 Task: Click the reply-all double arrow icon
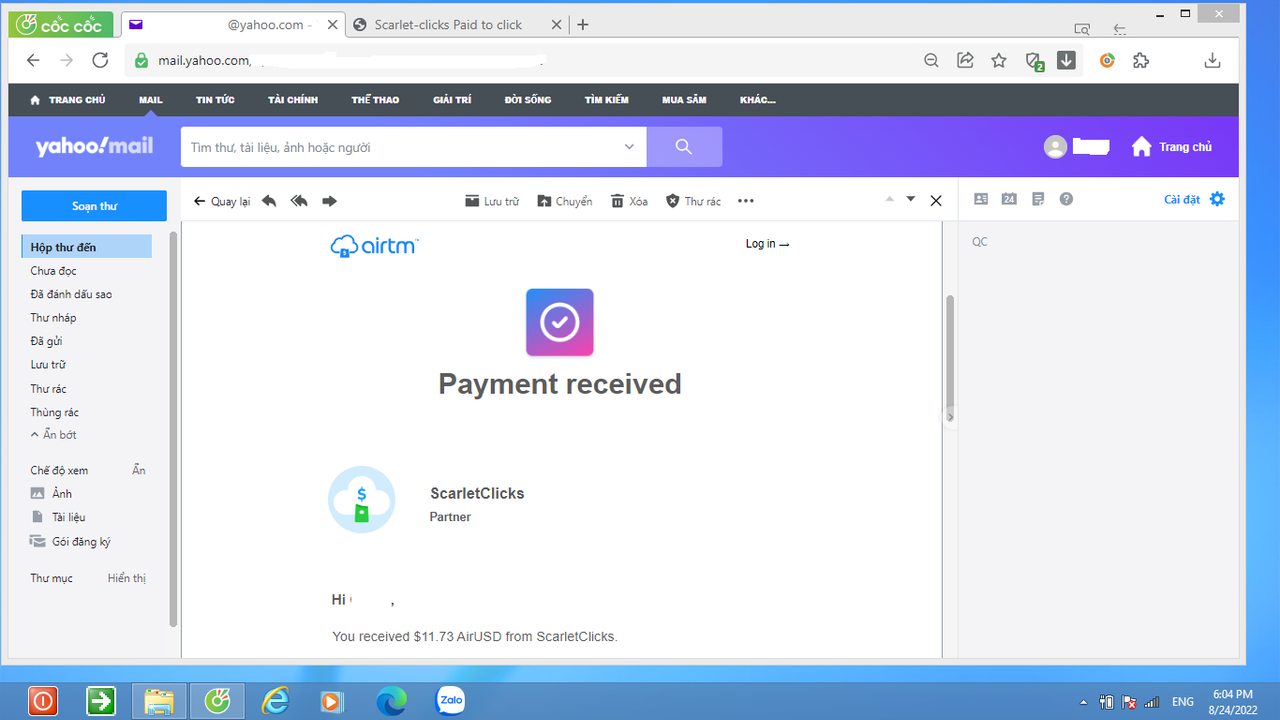point(299,201)
